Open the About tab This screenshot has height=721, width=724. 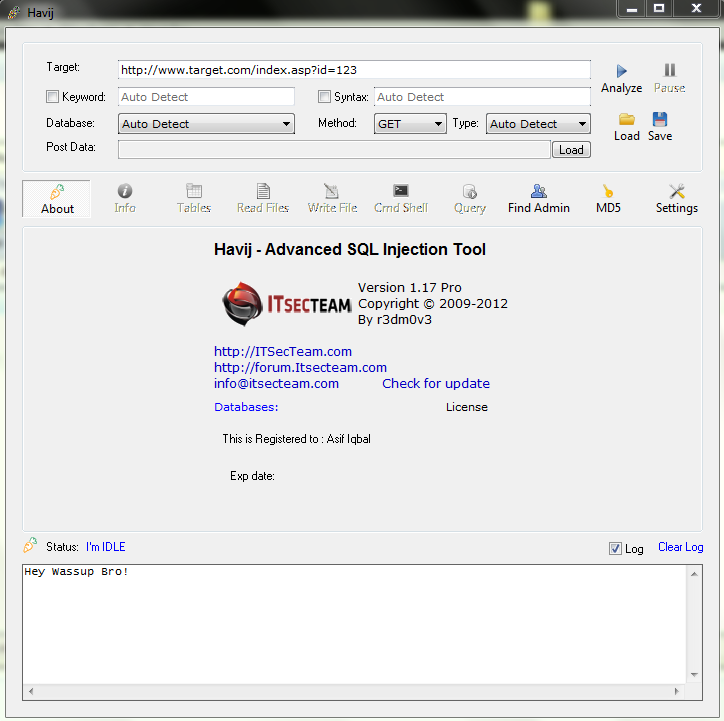click(x=57, y=199)
